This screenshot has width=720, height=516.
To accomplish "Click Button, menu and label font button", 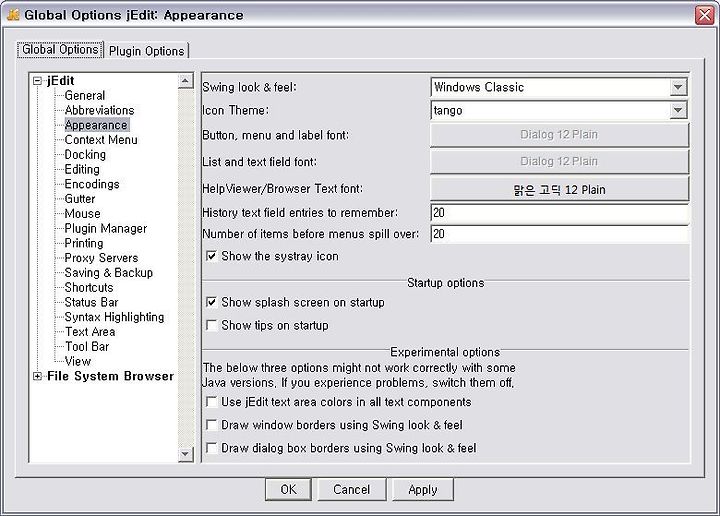I will (x=559, y=135).
